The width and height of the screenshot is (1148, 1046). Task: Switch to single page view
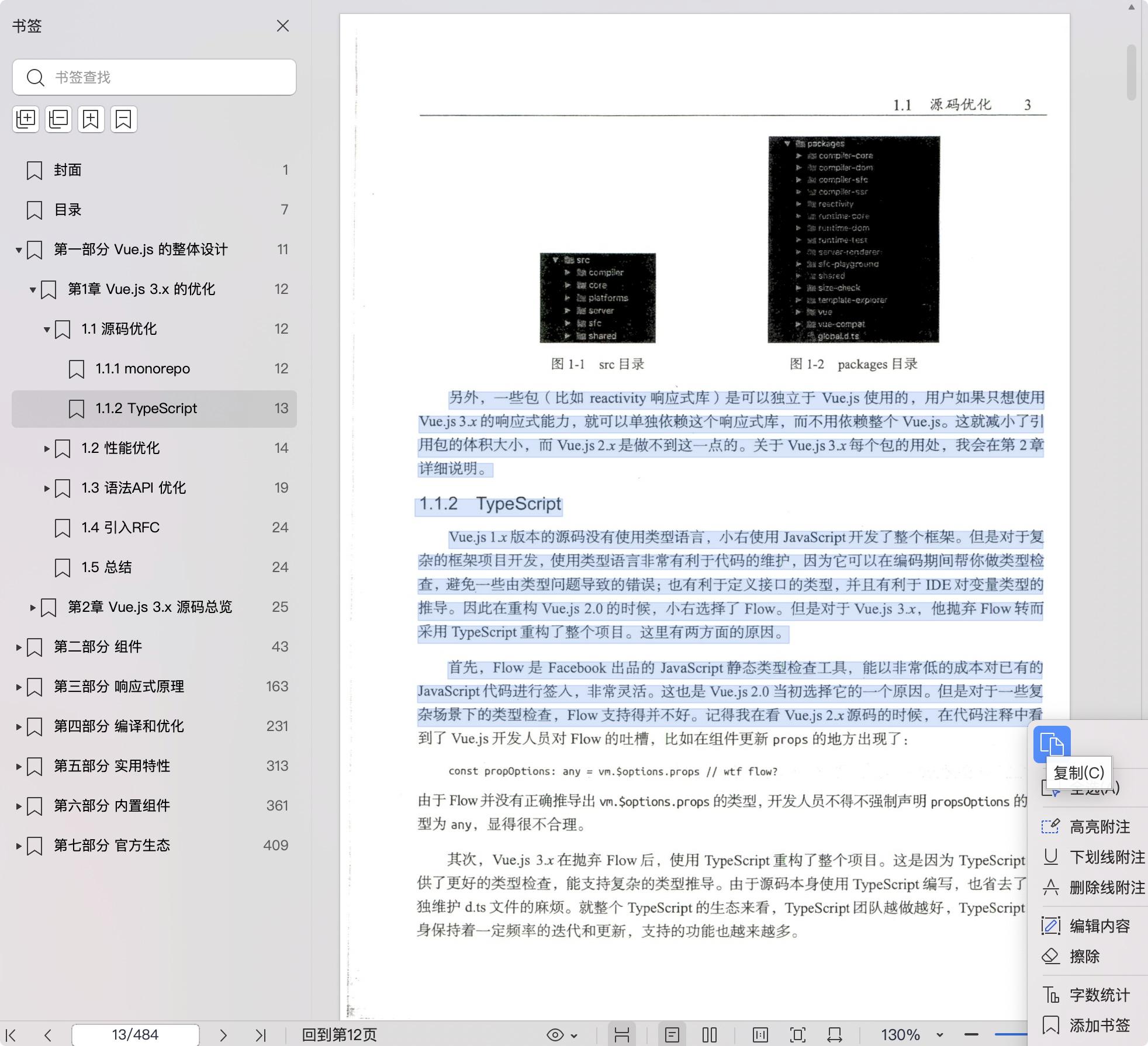point(672,1035)
